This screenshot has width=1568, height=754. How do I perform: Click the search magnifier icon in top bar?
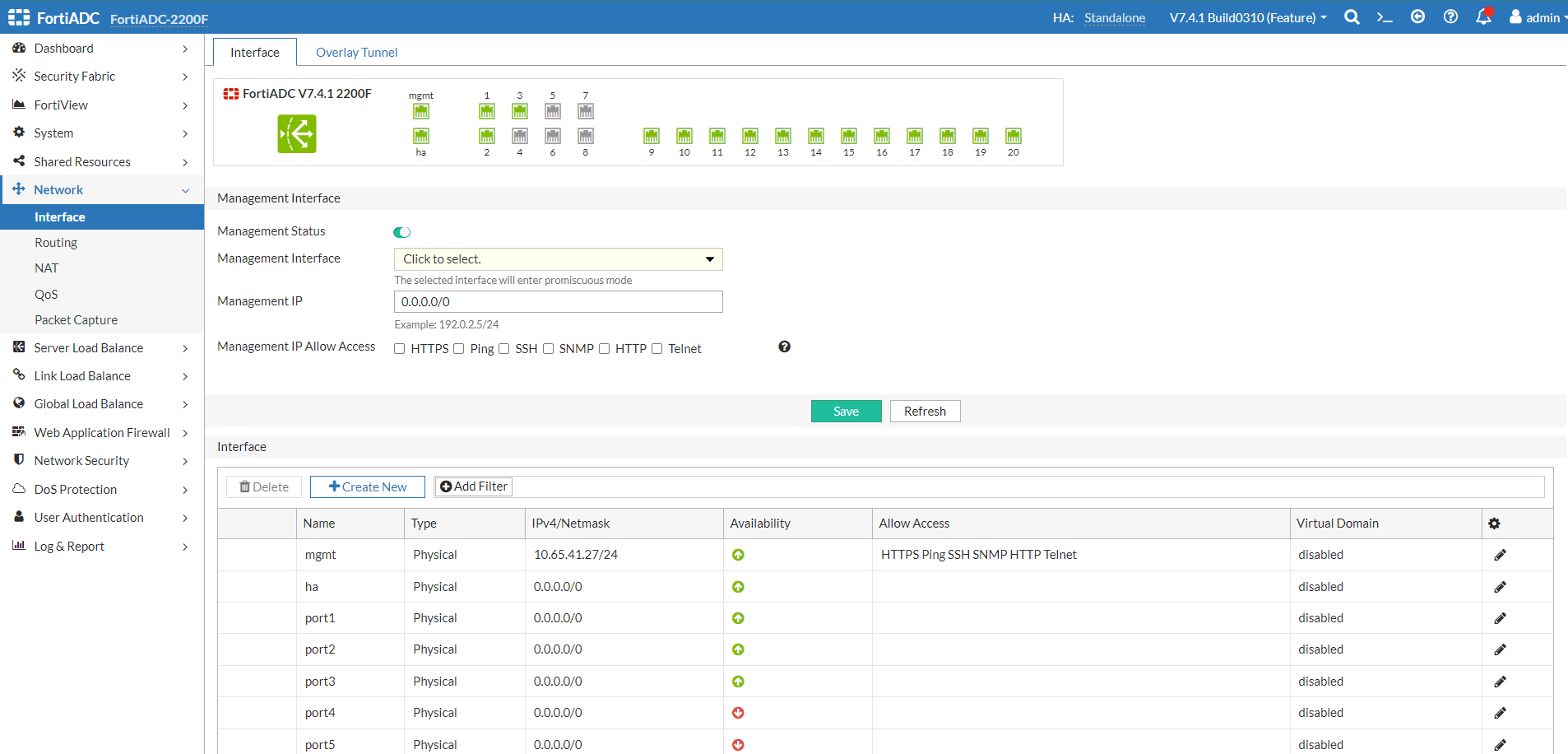(x=1352, y=16)
